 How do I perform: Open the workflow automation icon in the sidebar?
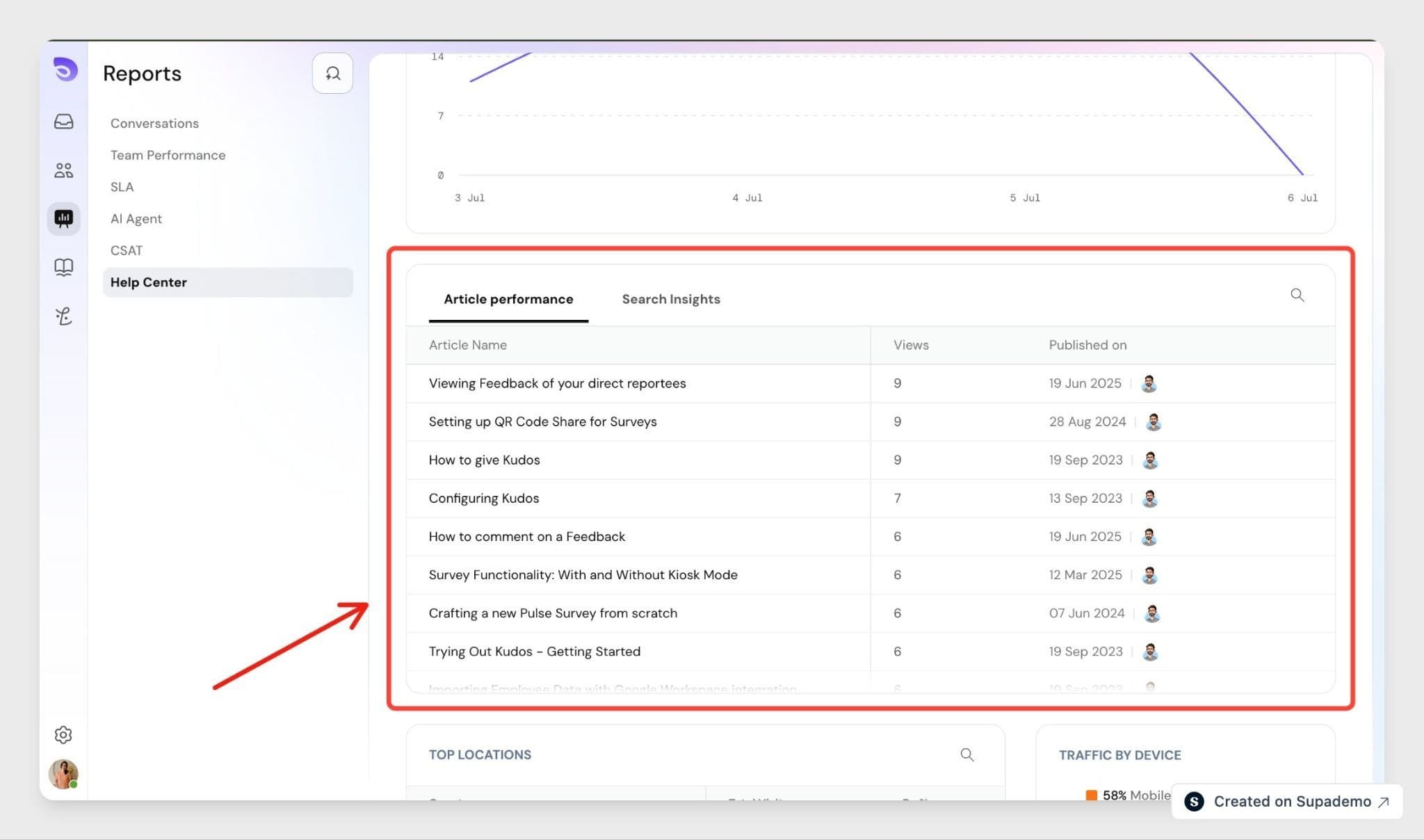pyautogui.click(x=64, y=316)
